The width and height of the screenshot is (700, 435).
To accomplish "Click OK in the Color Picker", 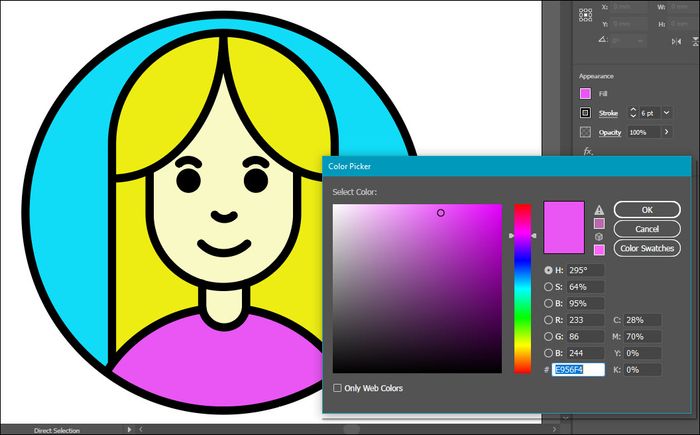I will [647, 210].
